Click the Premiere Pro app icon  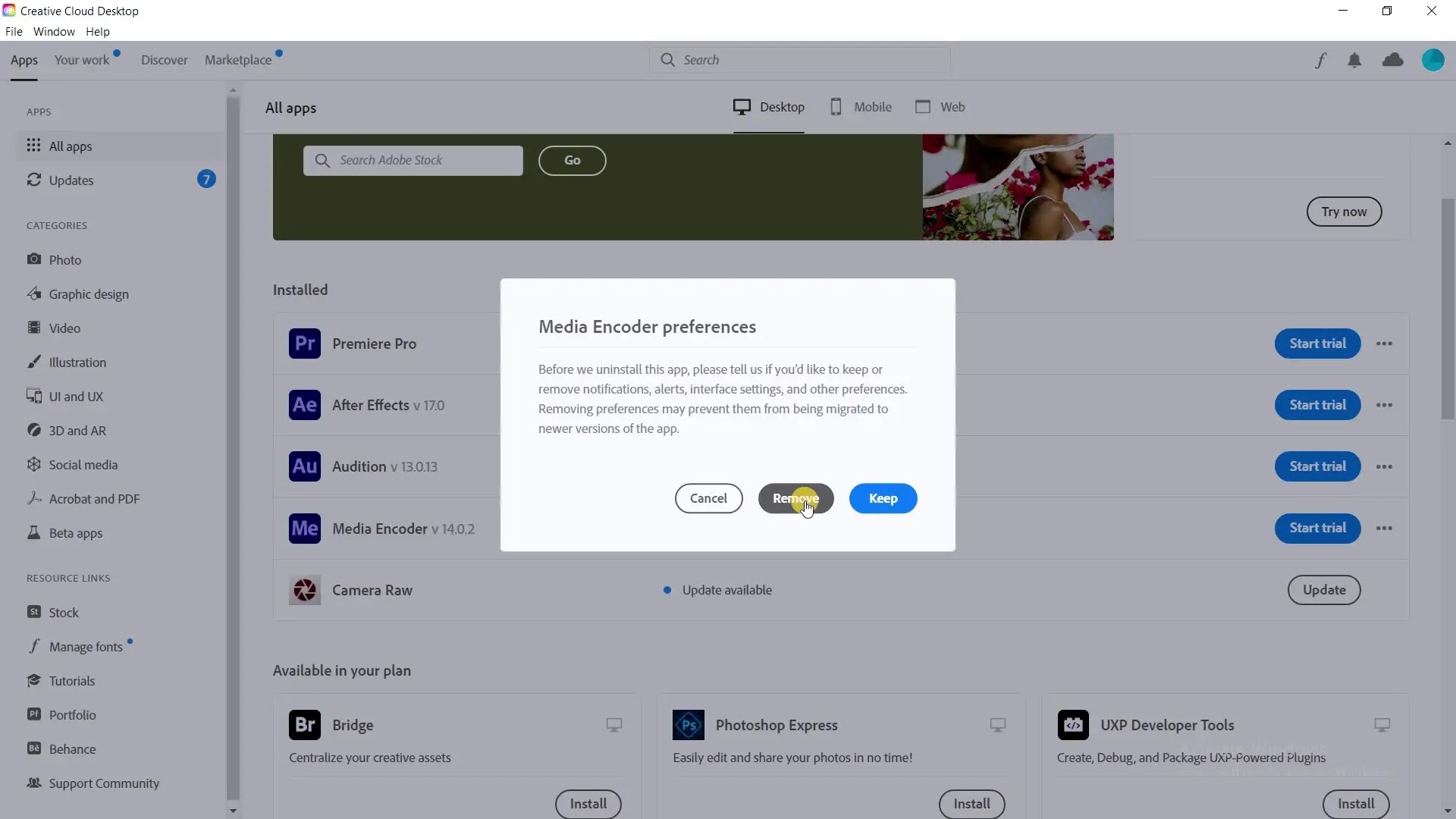point(304,344)
